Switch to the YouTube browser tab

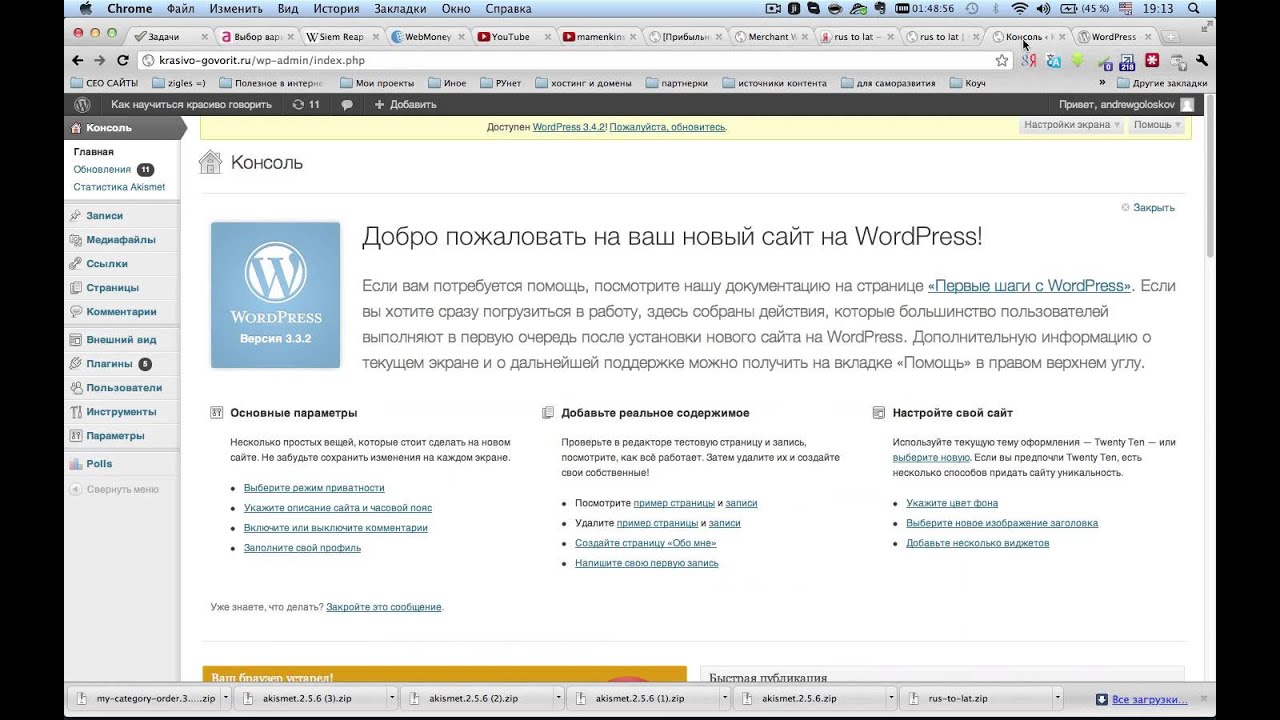(513, 37)
